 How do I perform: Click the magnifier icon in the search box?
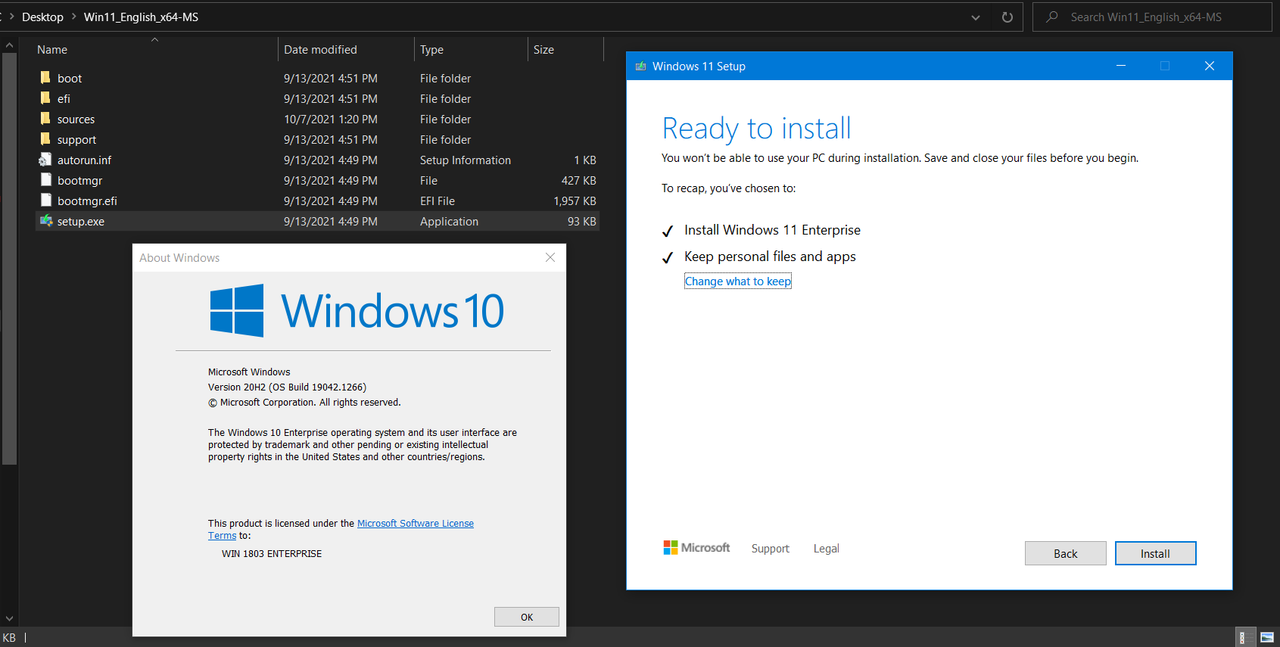pyautogui.click(x=1052, y=17)
